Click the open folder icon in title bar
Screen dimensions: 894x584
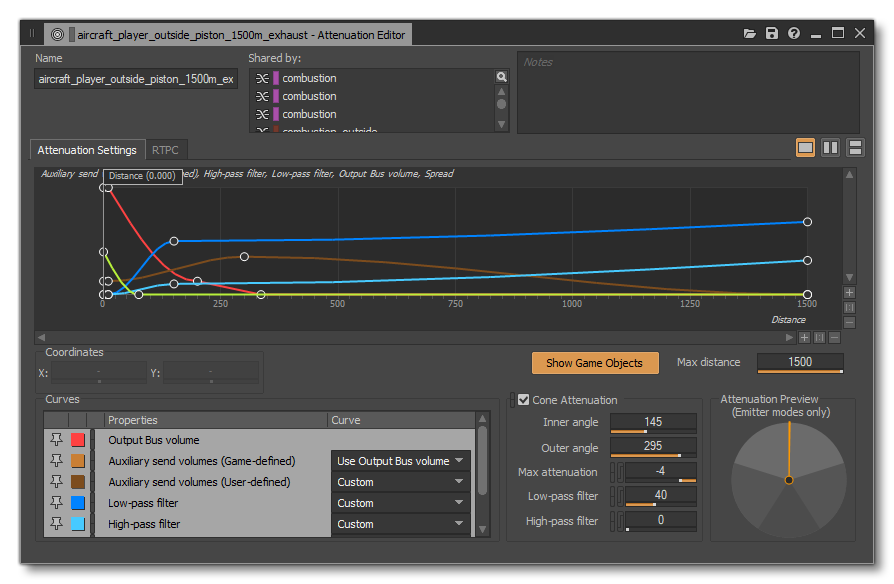pyautogui.click(x=750, y=33)
